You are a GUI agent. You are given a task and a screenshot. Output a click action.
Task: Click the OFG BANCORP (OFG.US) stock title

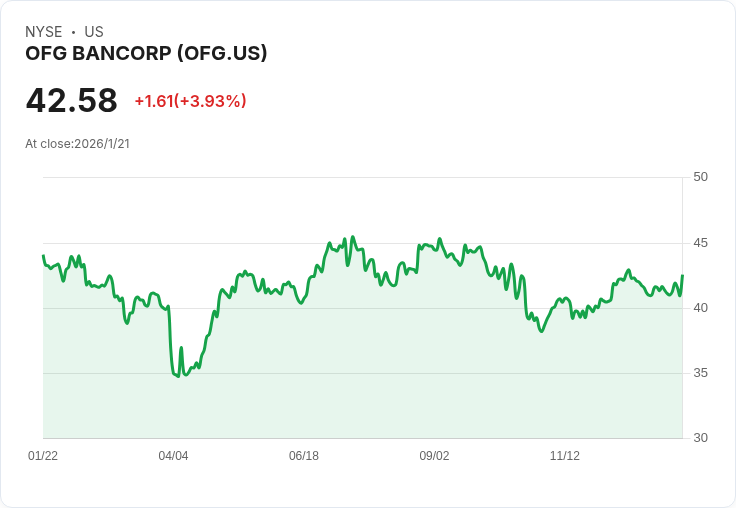(146, 54)
